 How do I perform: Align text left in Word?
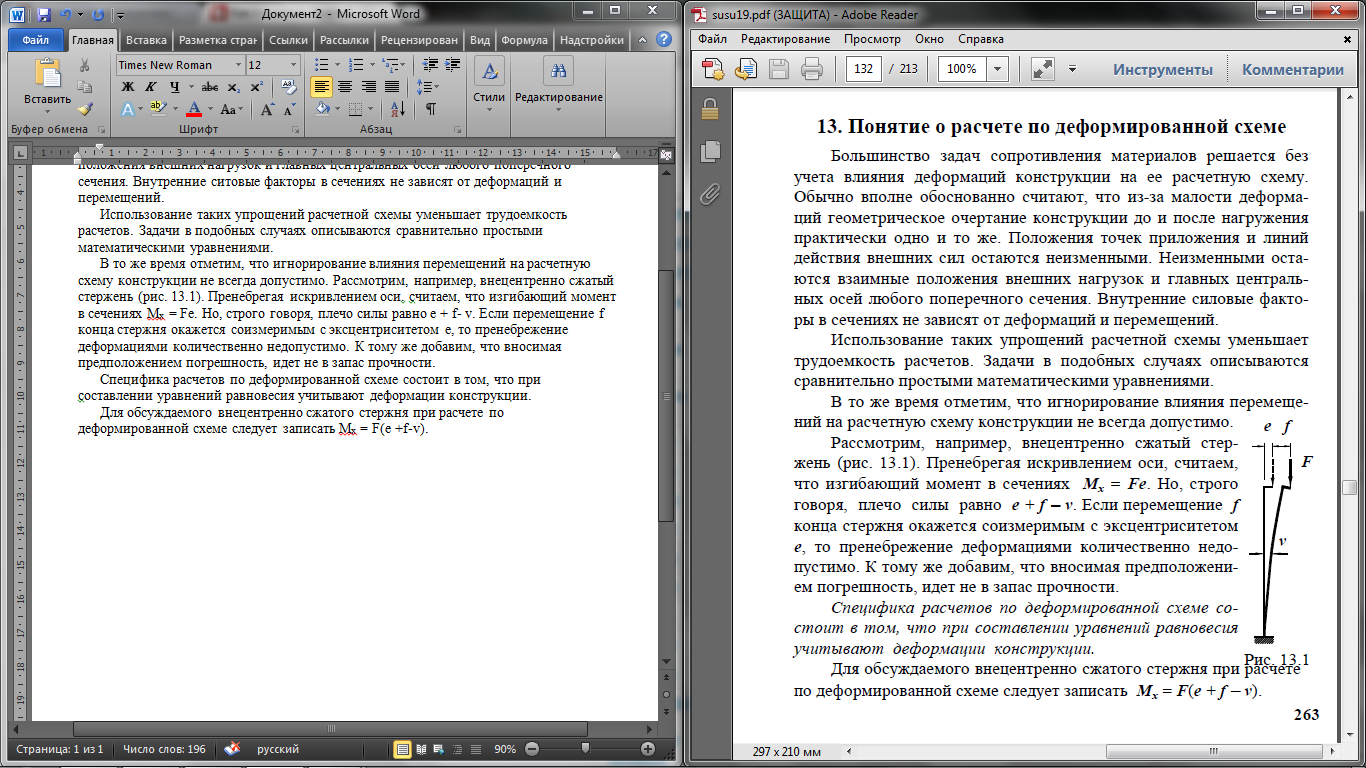click(x=321, y=87)
